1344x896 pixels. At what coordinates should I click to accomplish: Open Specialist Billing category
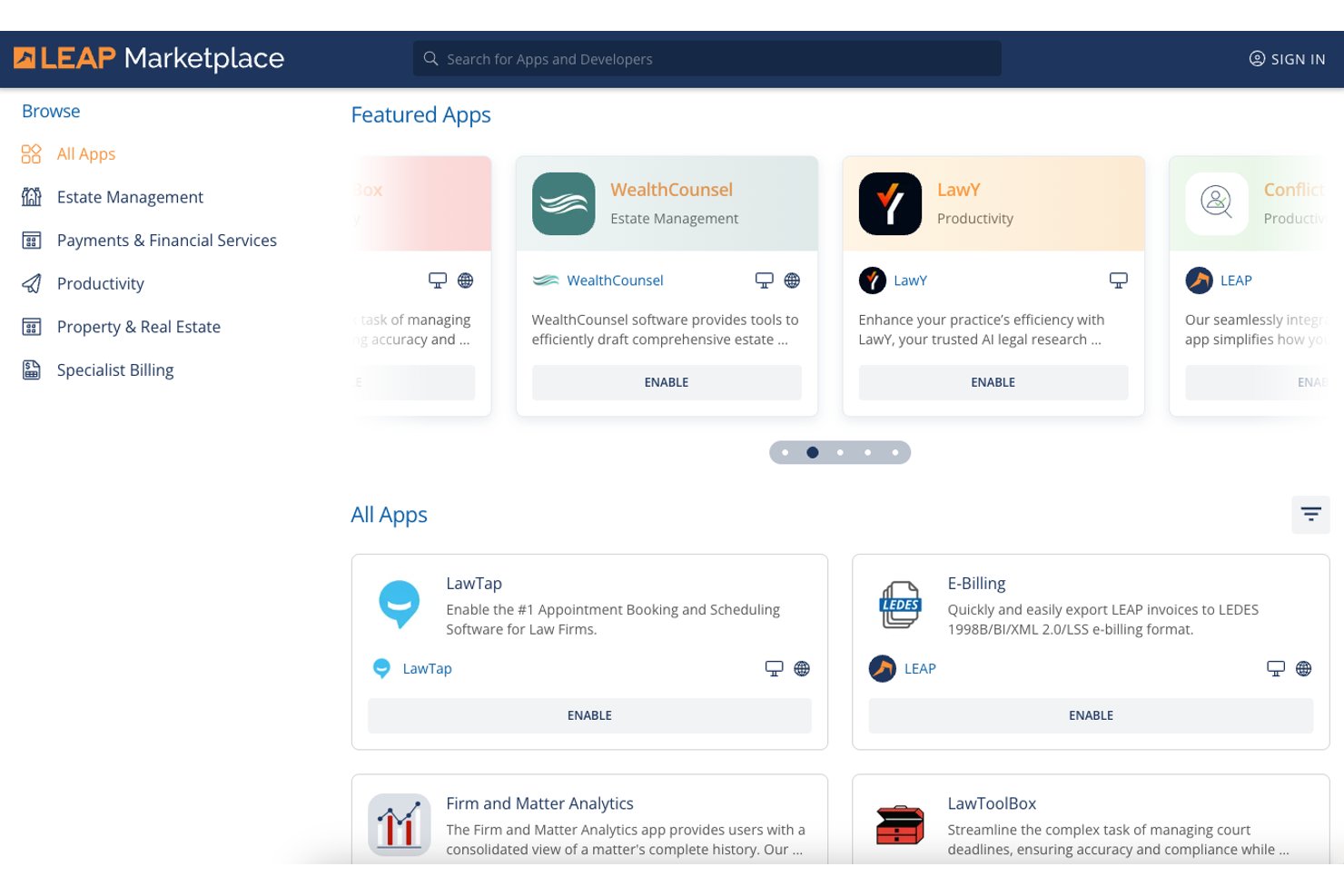pyautogui.click(x=115, y=370)
